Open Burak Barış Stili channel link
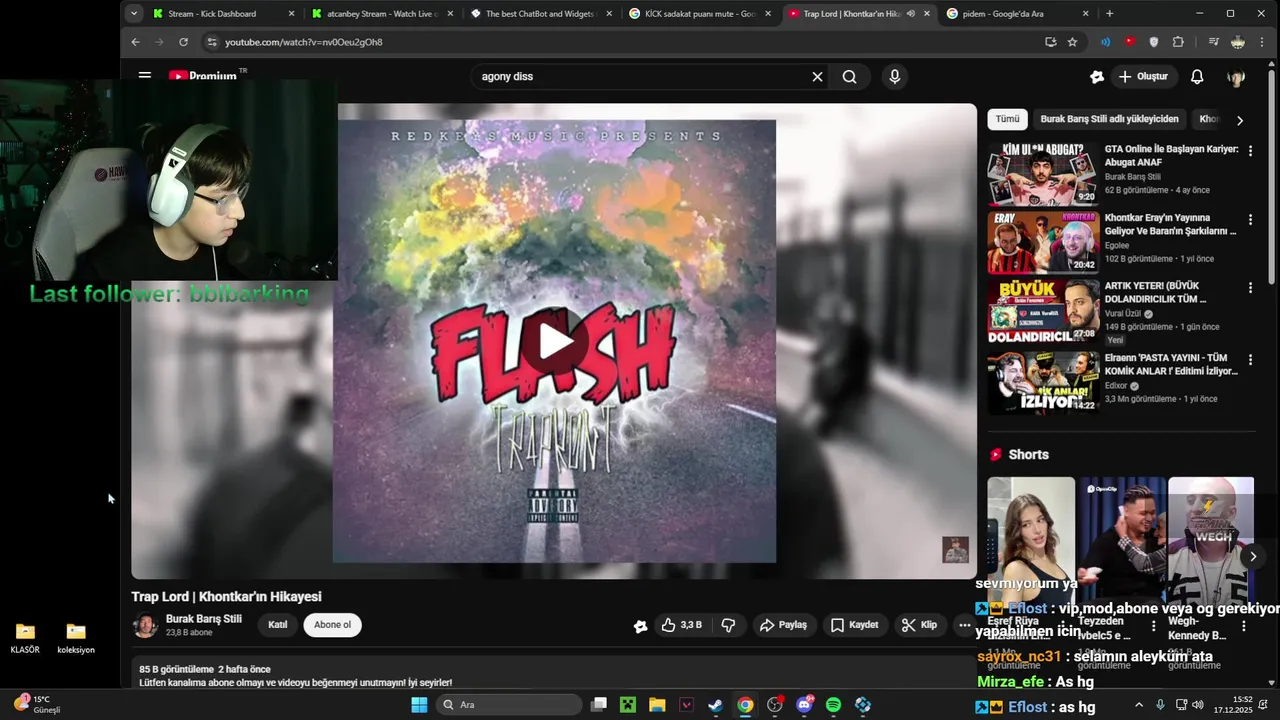 (204, 619)
